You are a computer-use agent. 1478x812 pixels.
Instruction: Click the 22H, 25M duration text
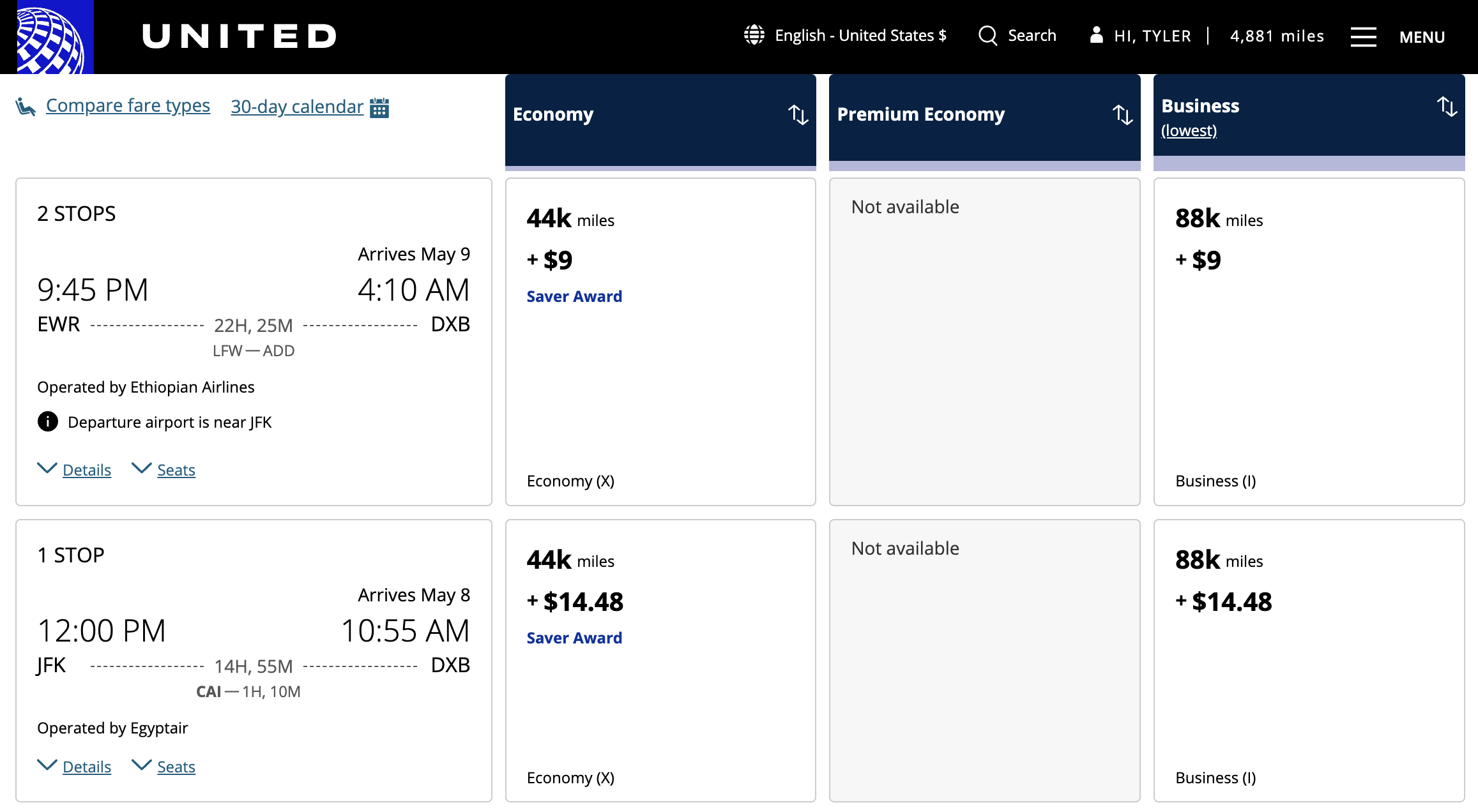pos(254,326)
